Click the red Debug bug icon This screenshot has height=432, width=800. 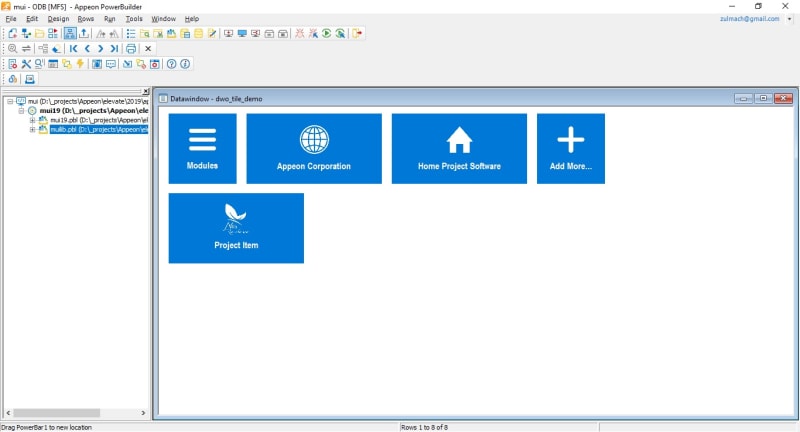pos(299,34)
